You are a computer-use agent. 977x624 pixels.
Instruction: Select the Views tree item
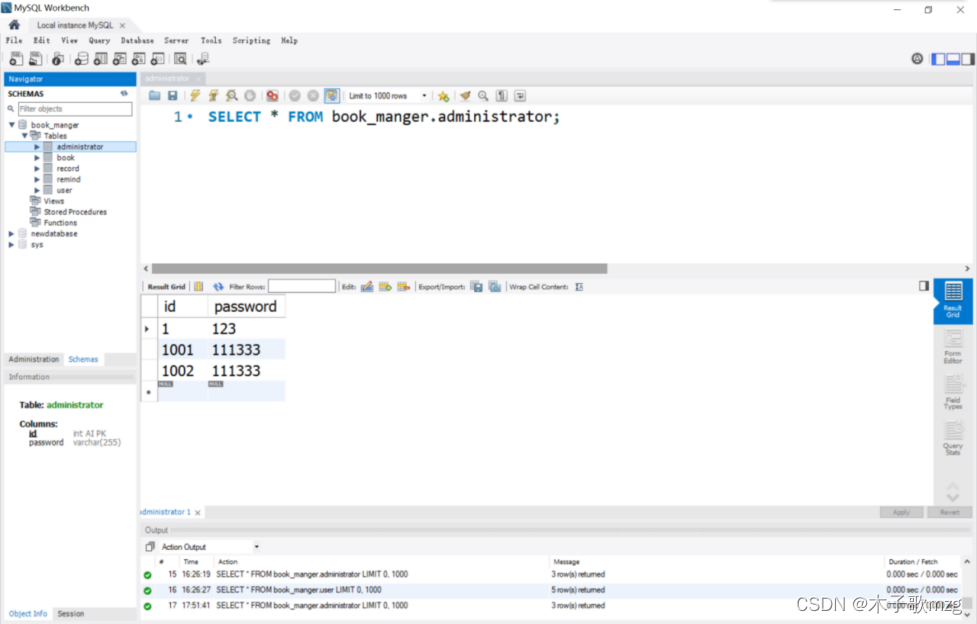coord(54,201)
